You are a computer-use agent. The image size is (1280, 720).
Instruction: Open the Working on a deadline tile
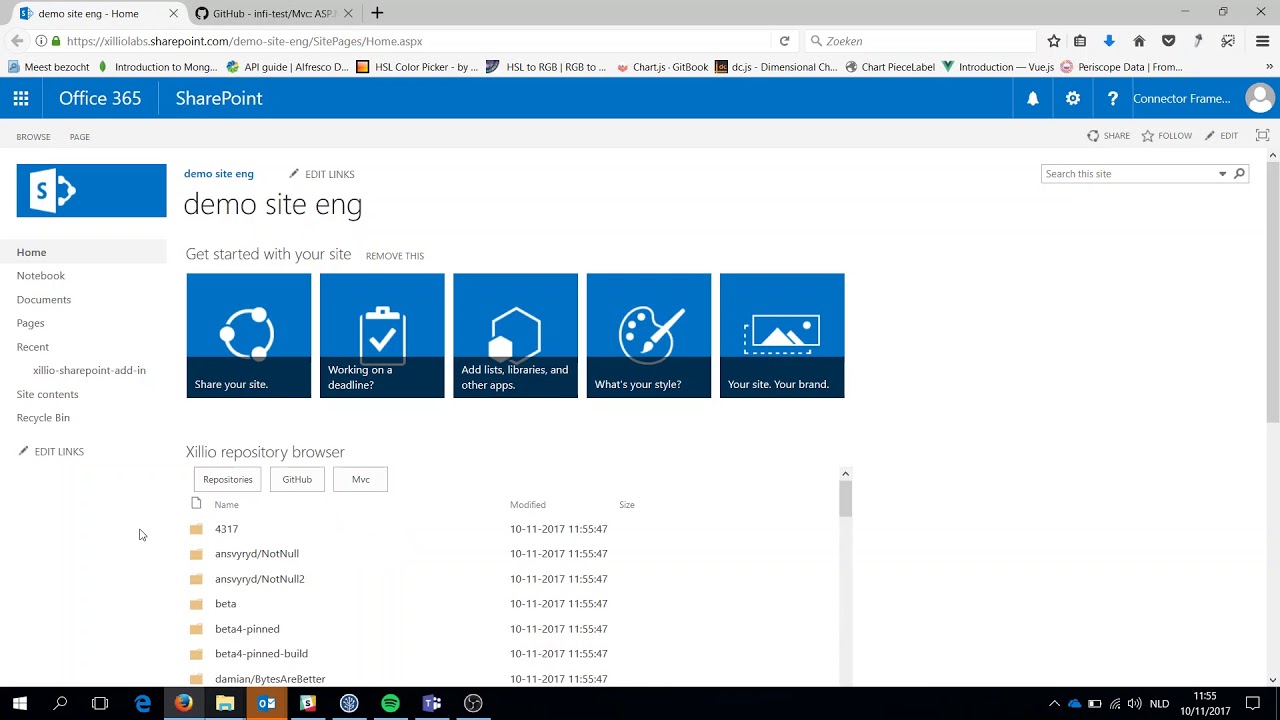382,335
